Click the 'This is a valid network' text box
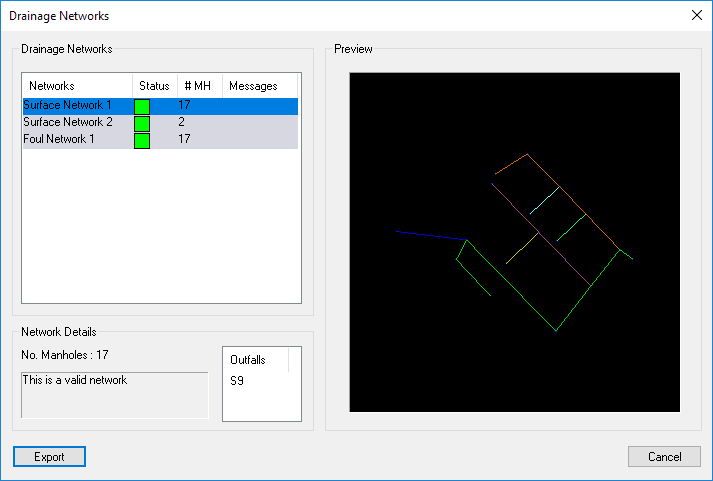The width and height of the screenshot is (713, 481). click(114, 394)
